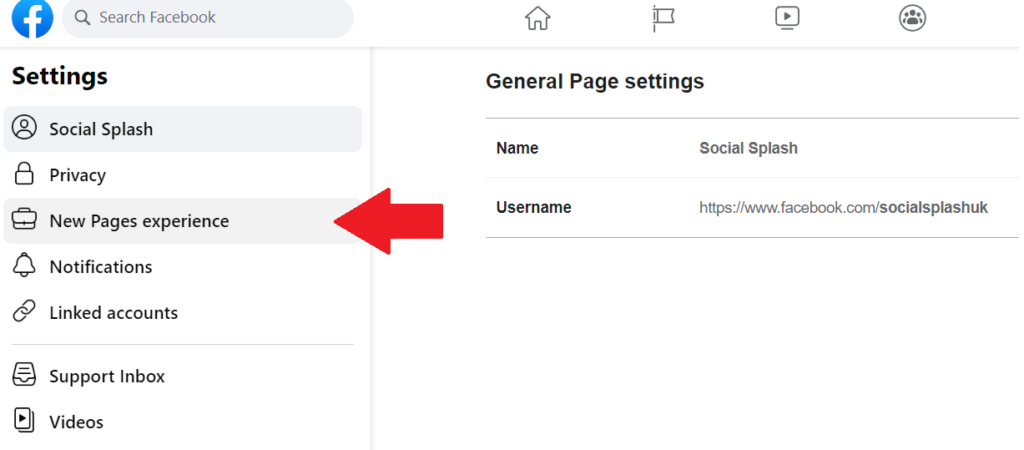Click the Videos sidebar icon

pyautogui.click(x=24, y=421)
